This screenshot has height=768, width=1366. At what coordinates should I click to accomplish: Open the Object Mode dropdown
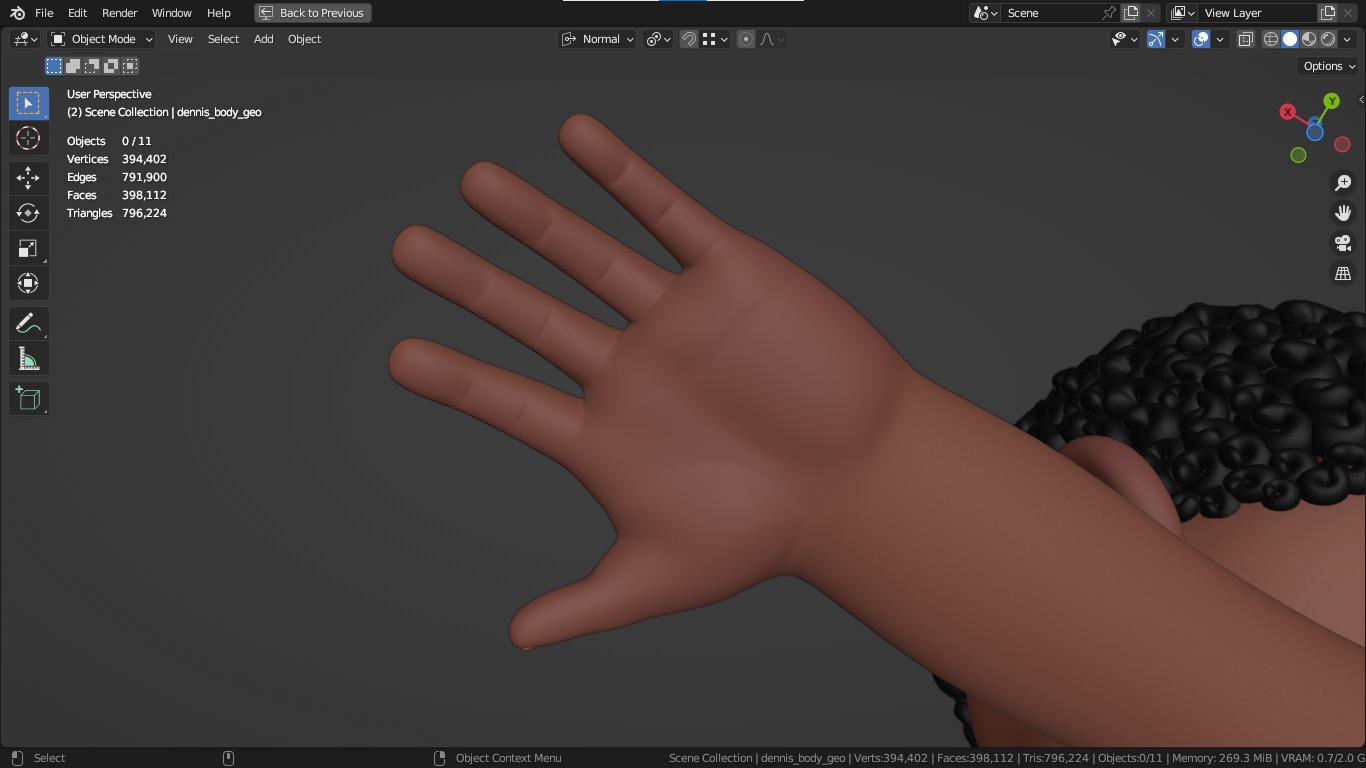click(102, 39)
